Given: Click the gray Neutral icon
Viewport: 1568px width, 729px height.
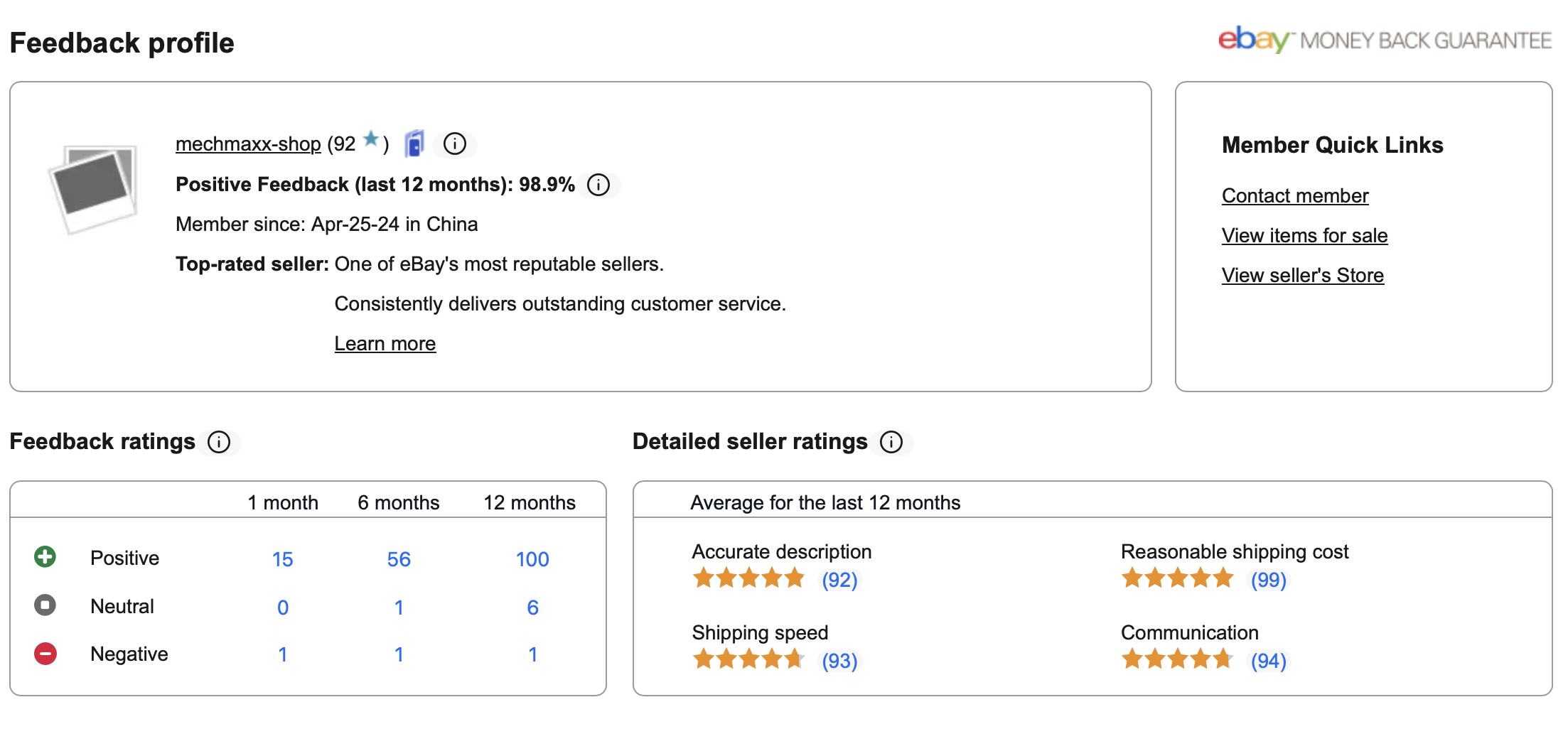Looking at the screenshot, I should tap(45, 605).
